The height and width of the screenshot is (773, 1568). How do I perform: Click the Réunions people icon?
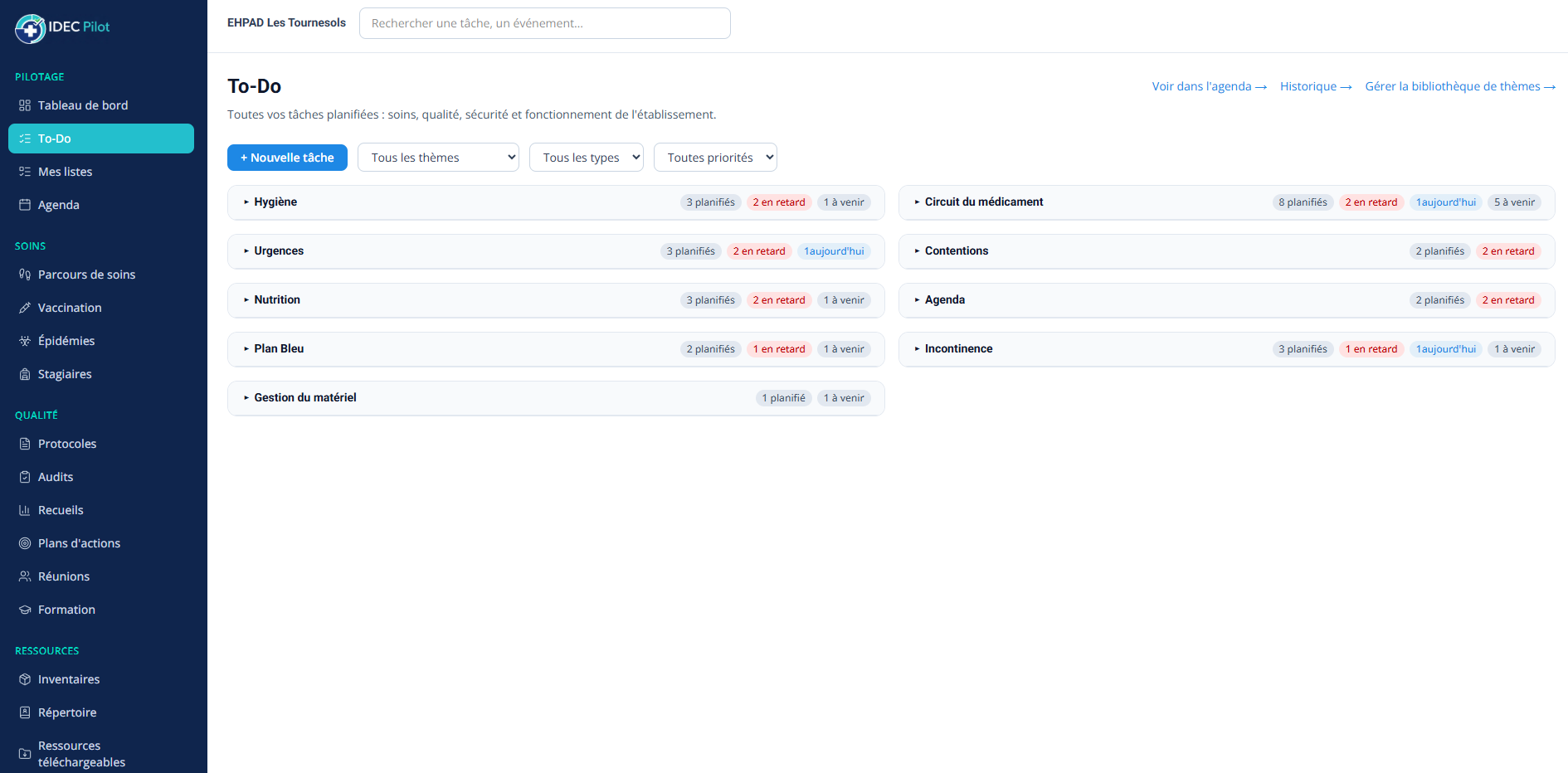tap(25, 576)
